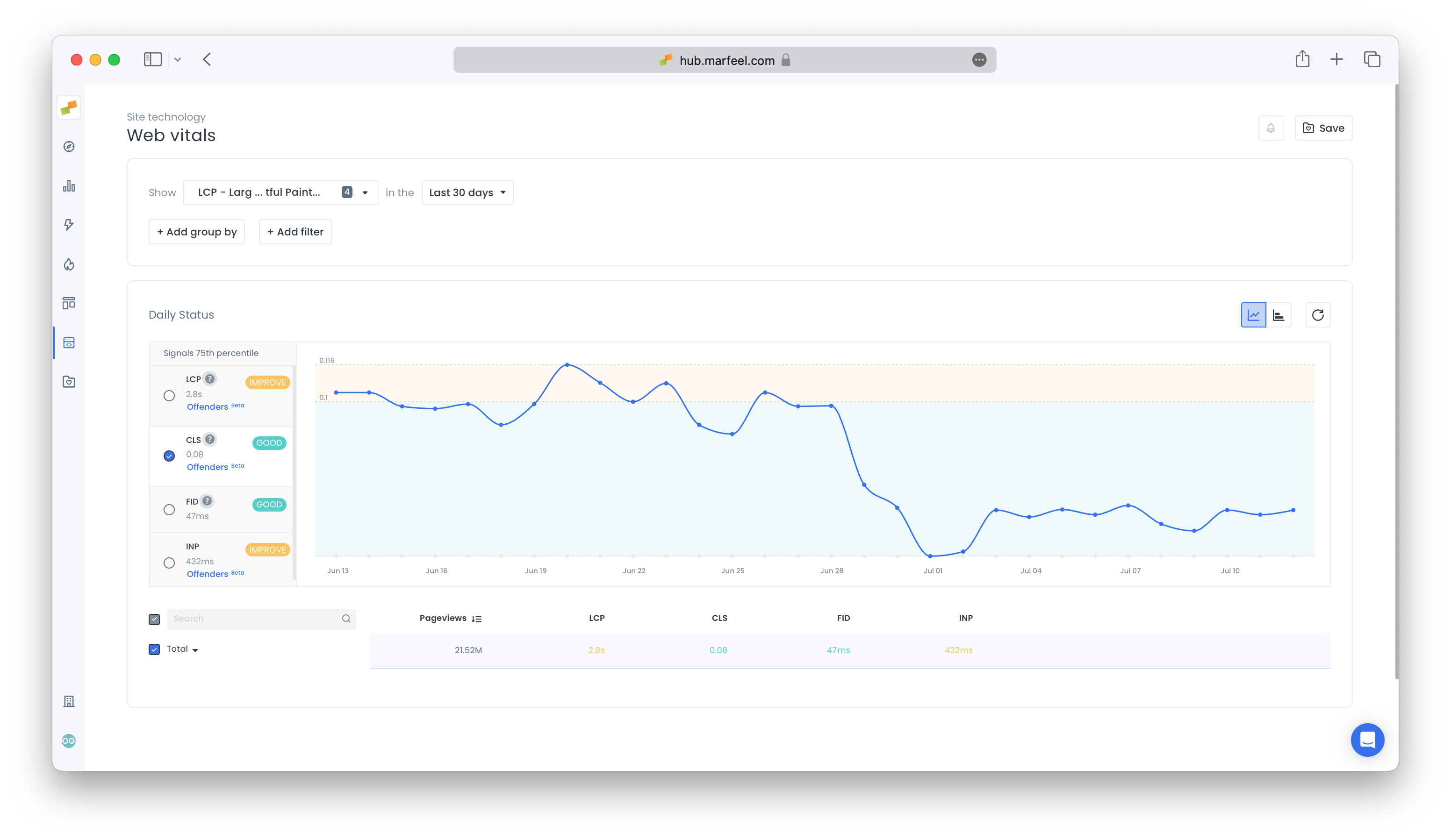Refresh the Daily Status chart
The height and width of the screenshot is (840, 1451).
click(x=1318, y=315)
